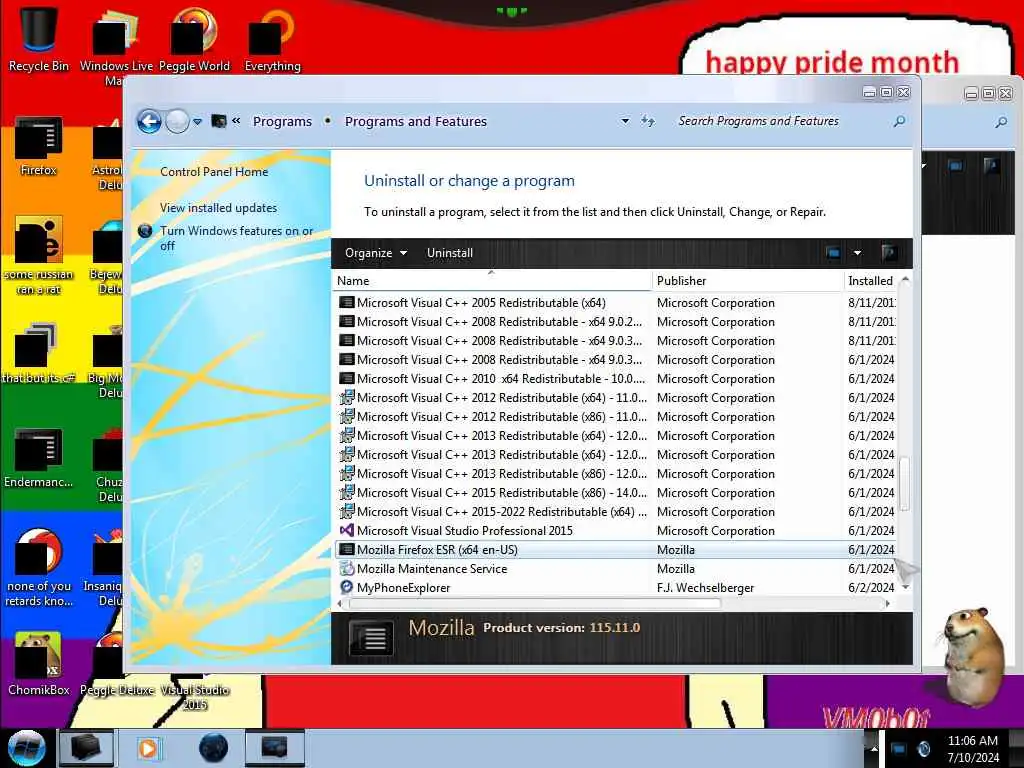This screenshot has width=1024, height=768.
Task: Expand the address bar history dropdown
Action: coord(625,121)
